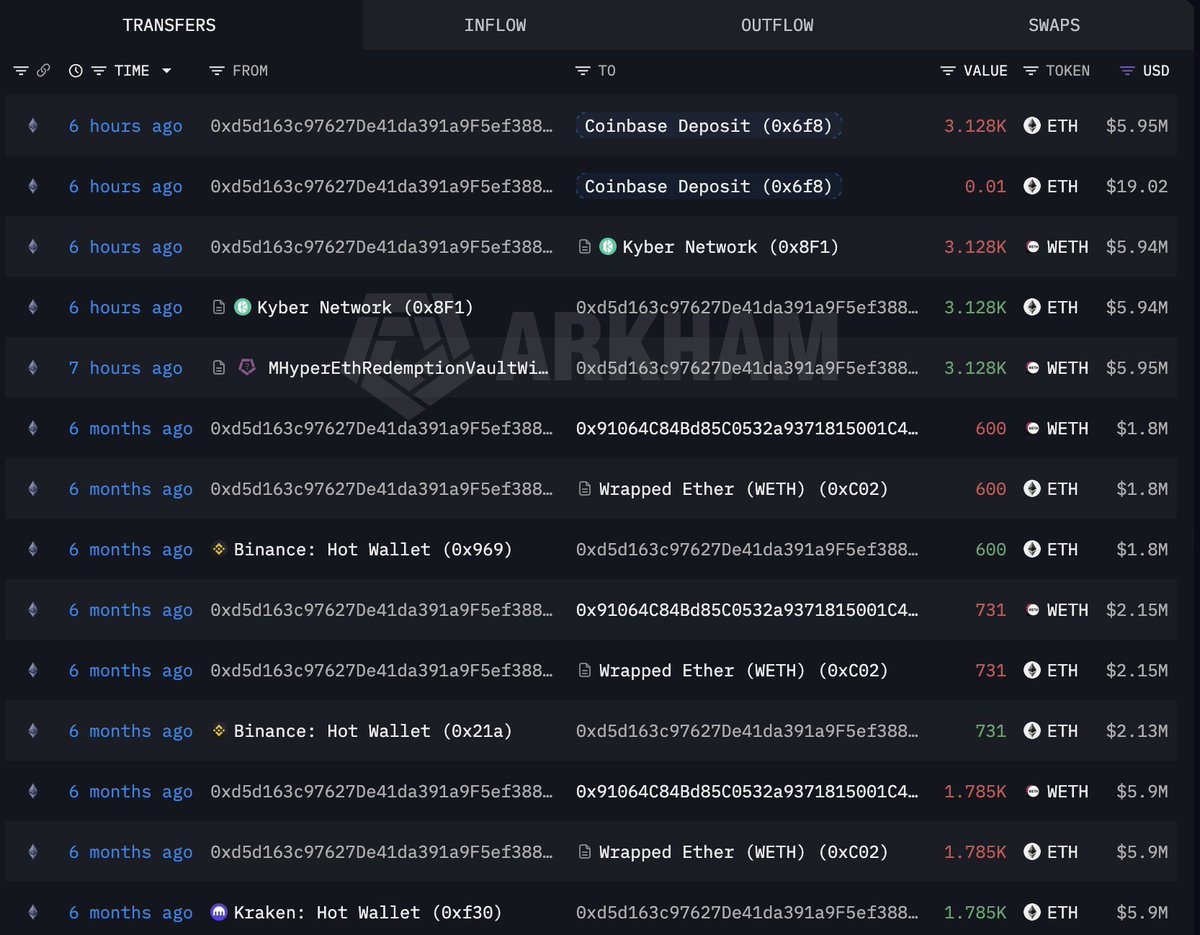Click ETH token icon on $5.95M Coinbase row

(1032, 126)
